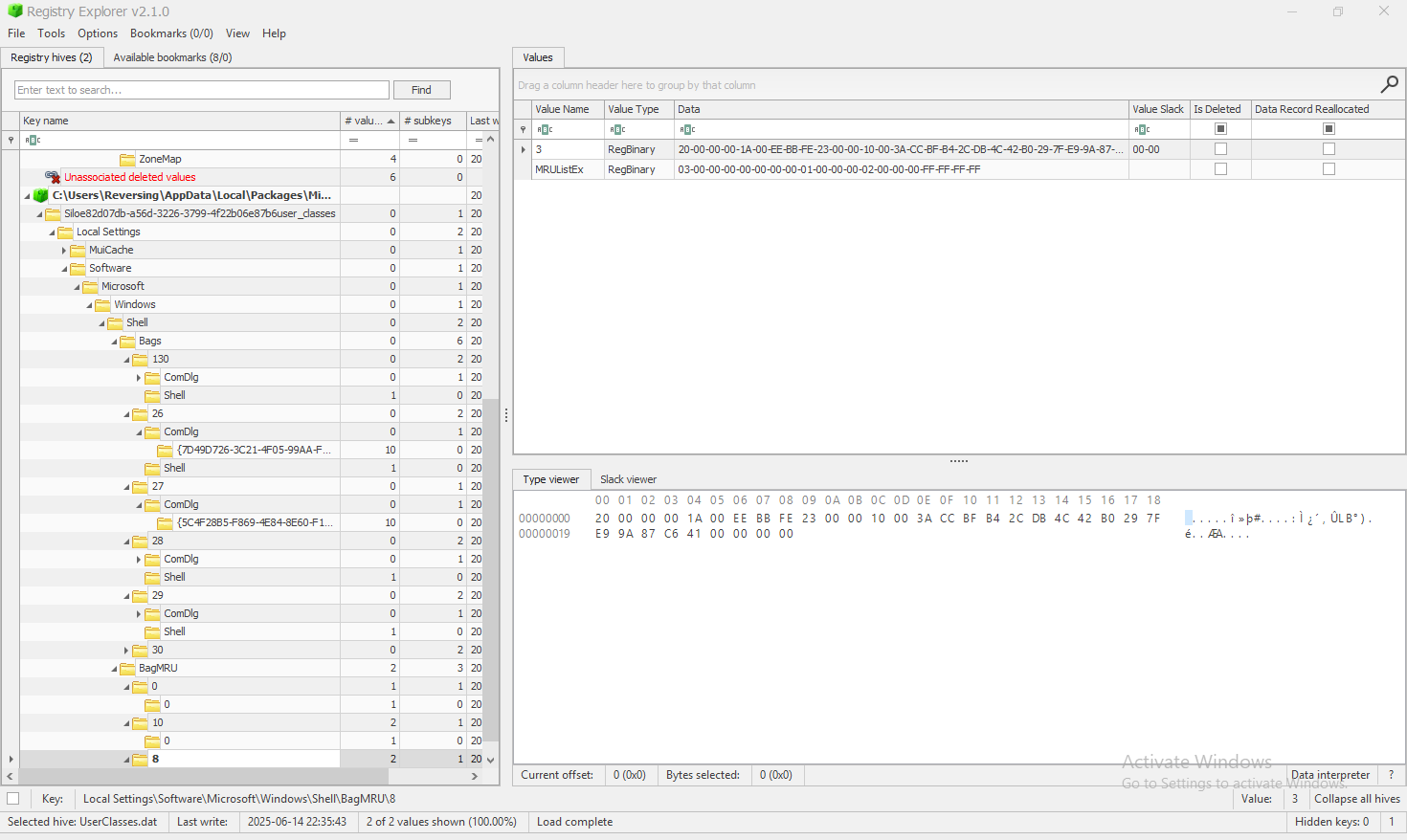Click the Siloe82d07db key folder icon
The image size is (1407, 840).
click(x=53, y=213)
